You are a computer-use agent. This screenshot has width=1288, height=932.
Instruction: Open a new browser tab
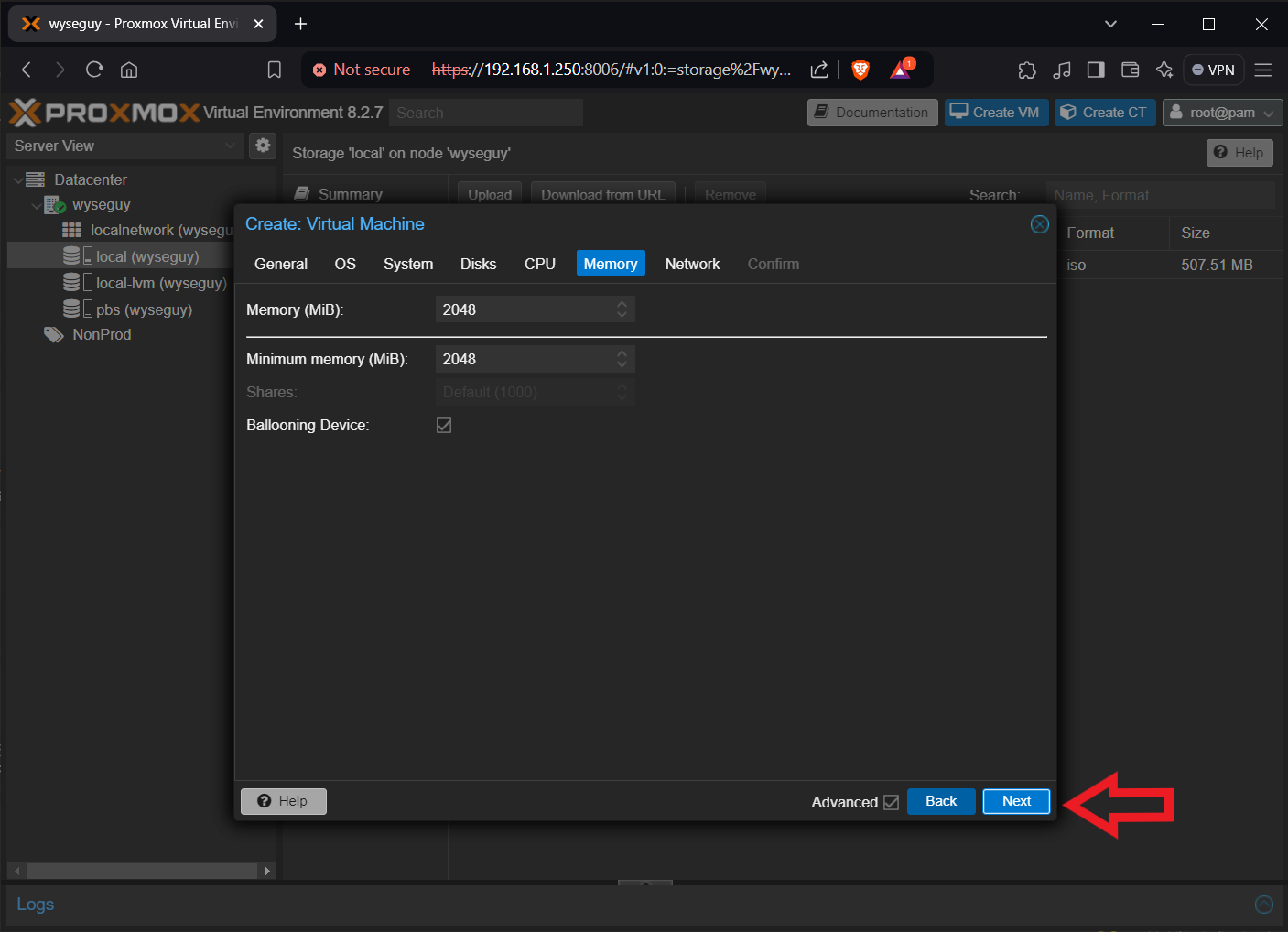[300, 24]
